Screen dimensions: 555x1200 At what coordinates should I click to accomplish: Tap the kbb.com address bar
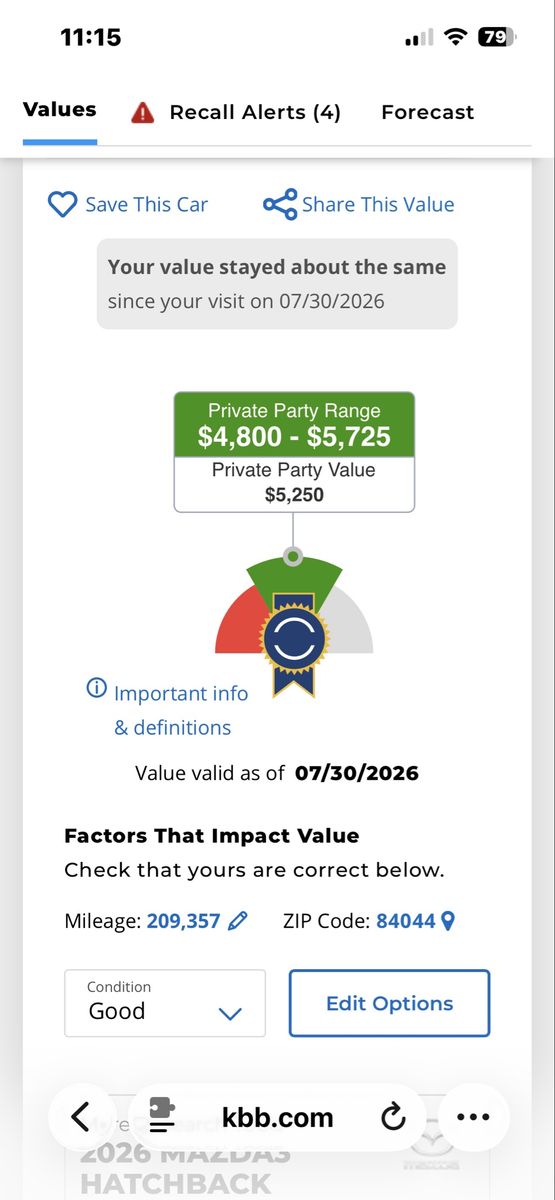click(x=277, y=1117)
